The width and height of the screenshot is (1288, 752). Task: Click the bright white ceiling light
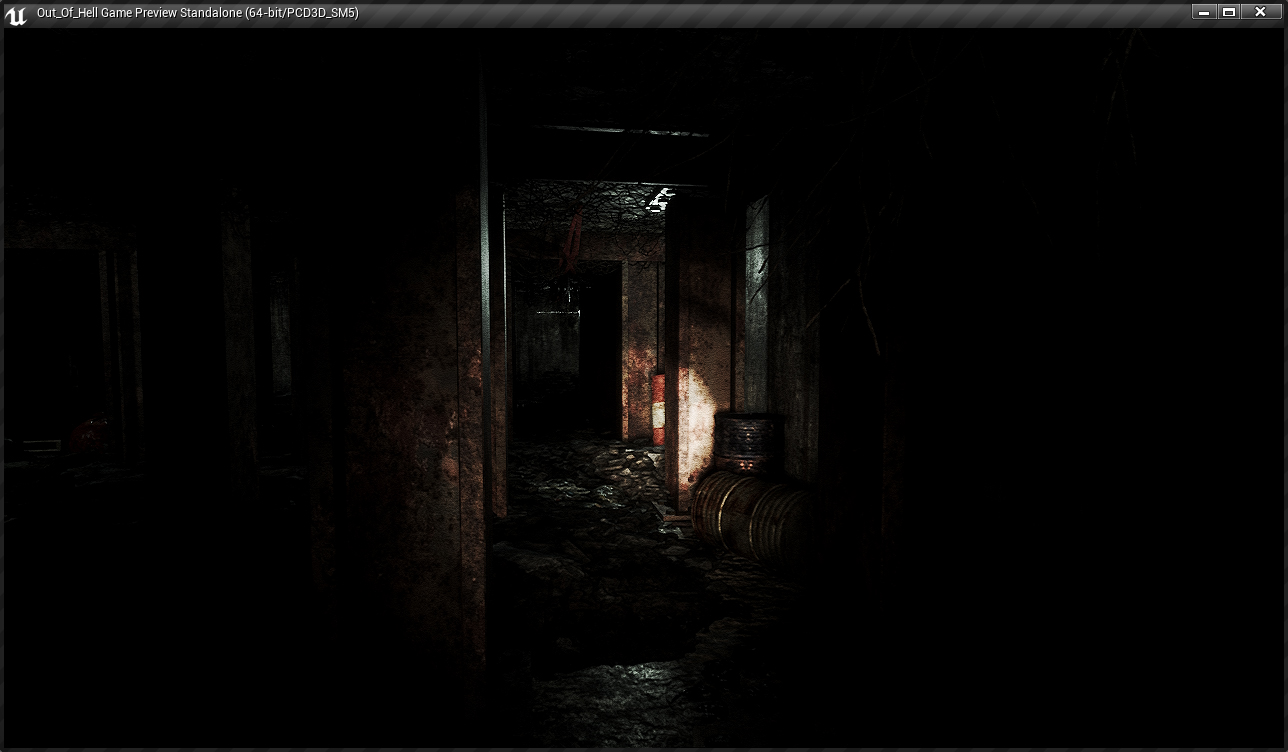tap(659, 200)
